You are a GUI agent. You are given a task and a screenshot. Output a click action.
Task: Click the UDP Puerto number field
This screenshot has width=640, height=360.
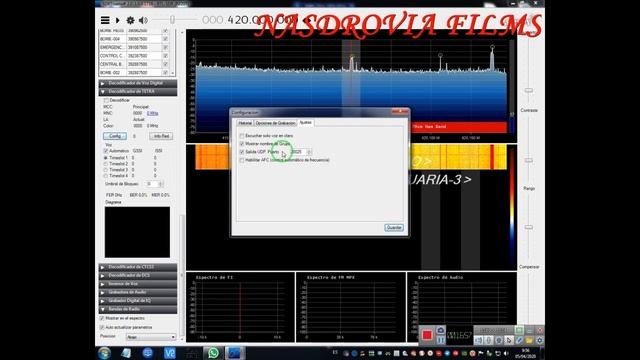coord(298,152)
